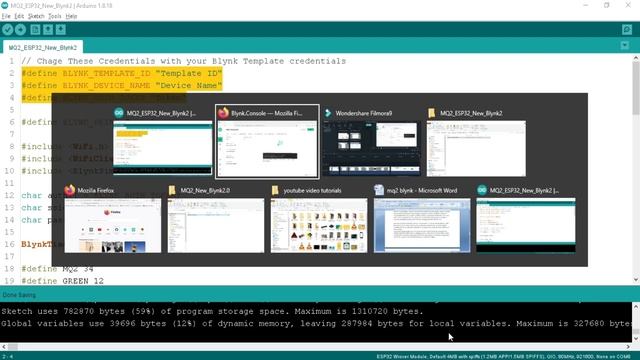Image resolution: width=640 pixels, height=360 pixels.
Task: Switch to Blynk.Console Mozilla Firefox thumbnail
Action: [x=267, y=149]
